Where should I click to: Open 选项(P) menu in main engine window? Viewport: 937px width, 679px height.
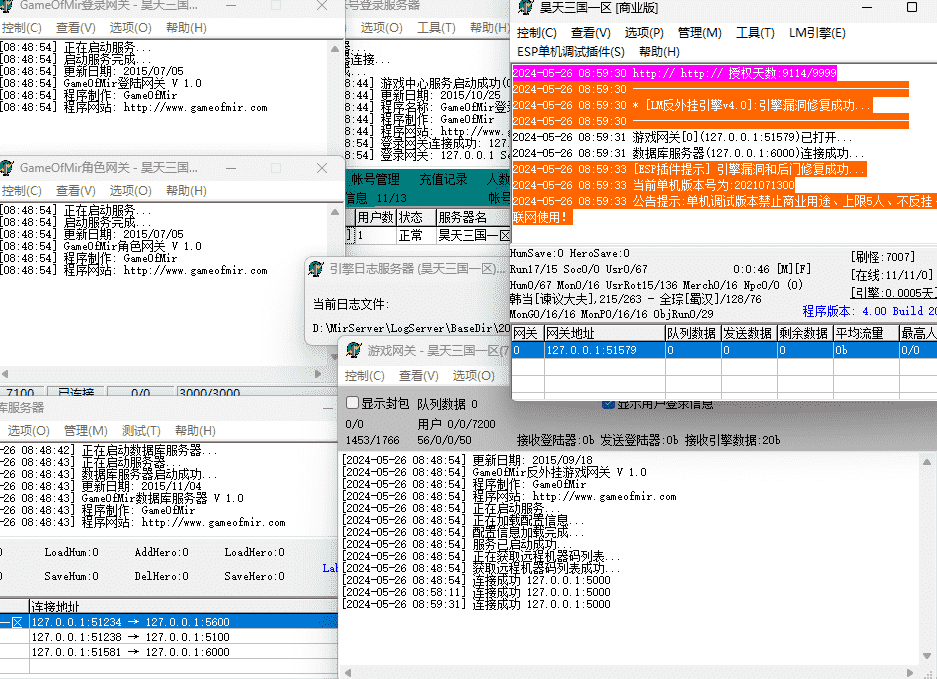[644, 33]
